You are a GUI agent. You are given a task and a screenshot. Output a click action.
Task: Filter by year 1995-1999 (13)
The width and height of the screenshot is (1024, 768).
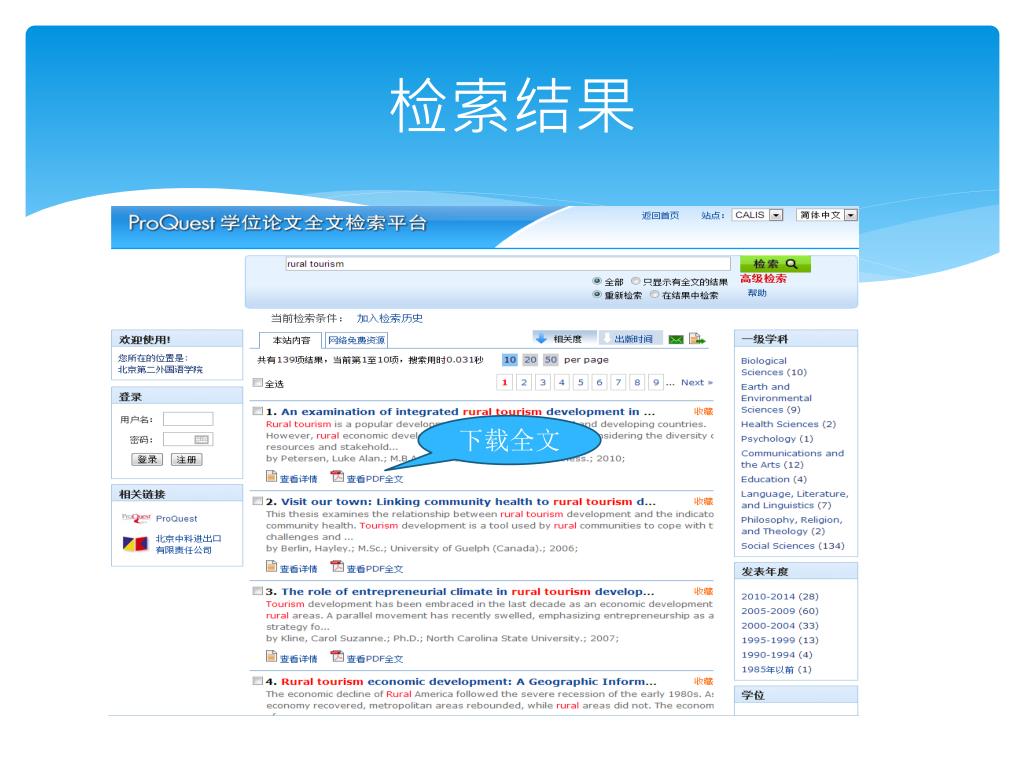click(780, 641)
